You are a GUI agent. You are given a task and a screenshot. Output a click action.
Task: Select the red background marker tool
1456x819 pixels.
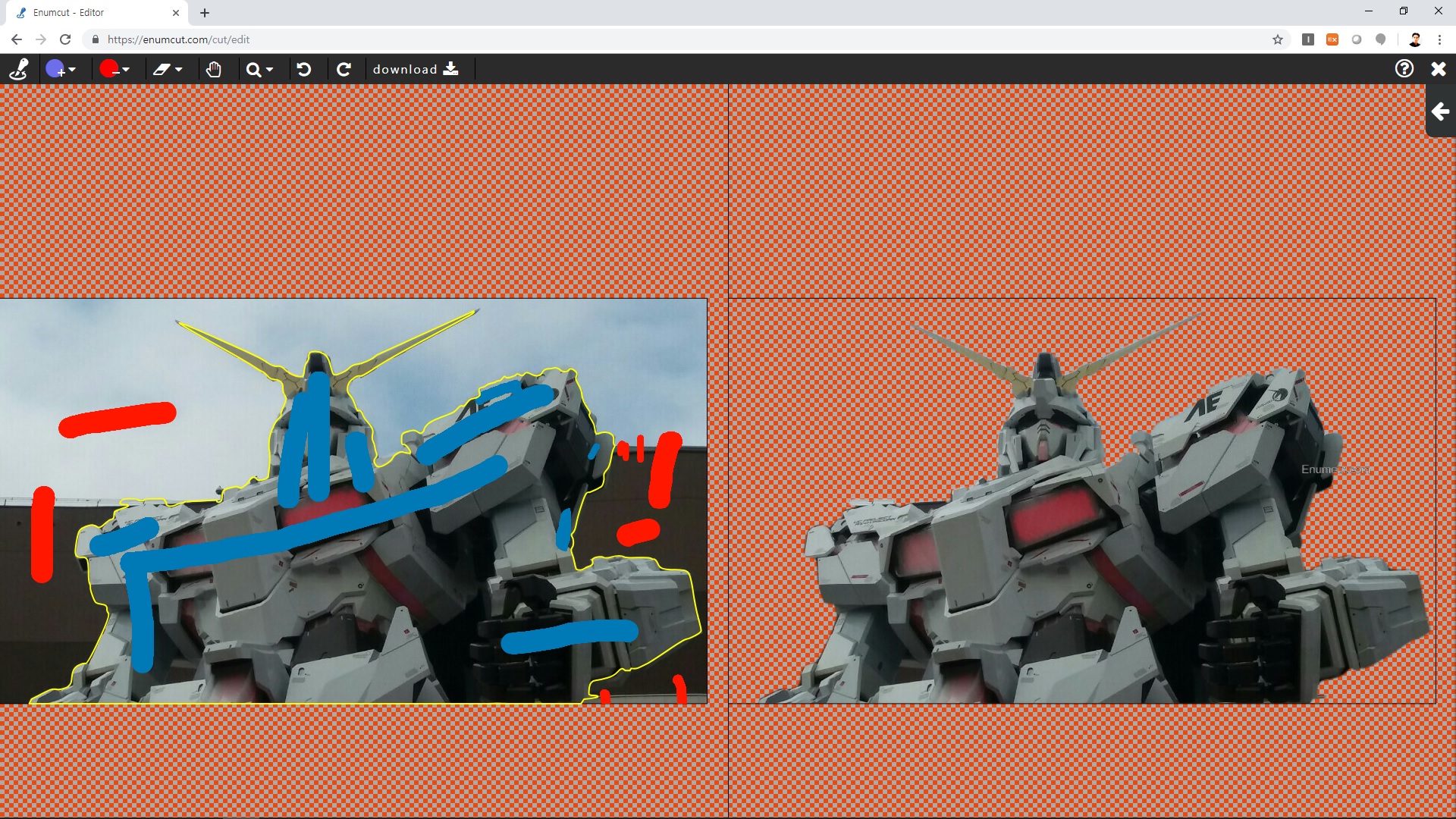(109, 69)
